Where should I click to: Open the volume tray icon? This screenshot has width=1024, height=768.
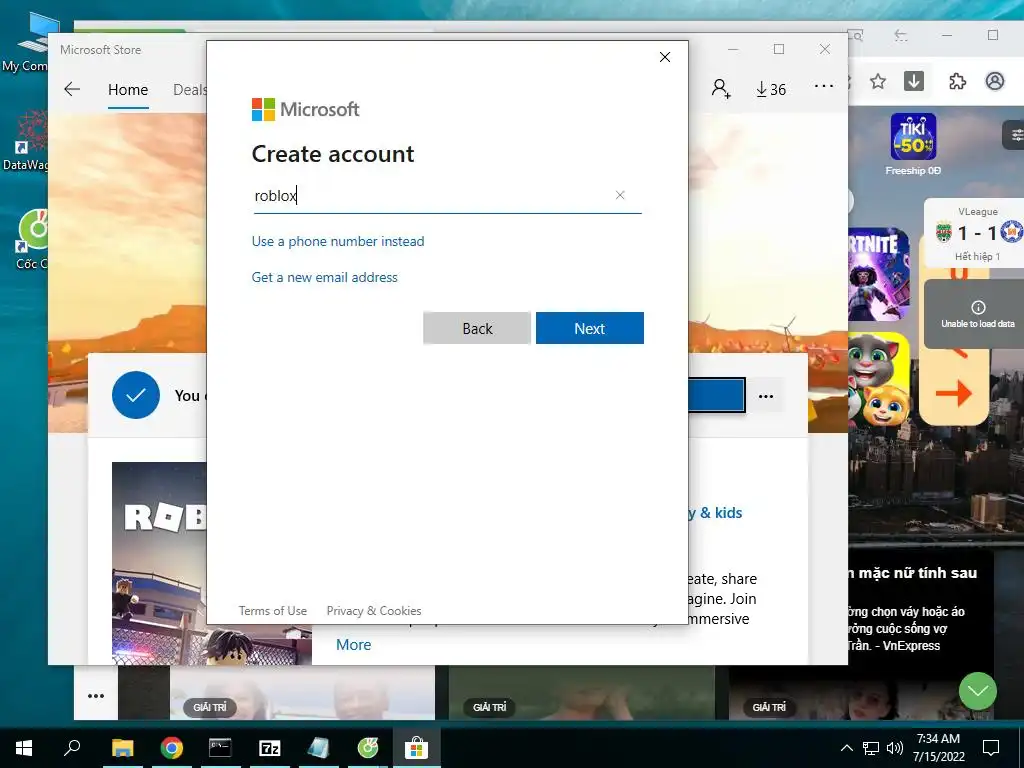click(x=895, y=748)
